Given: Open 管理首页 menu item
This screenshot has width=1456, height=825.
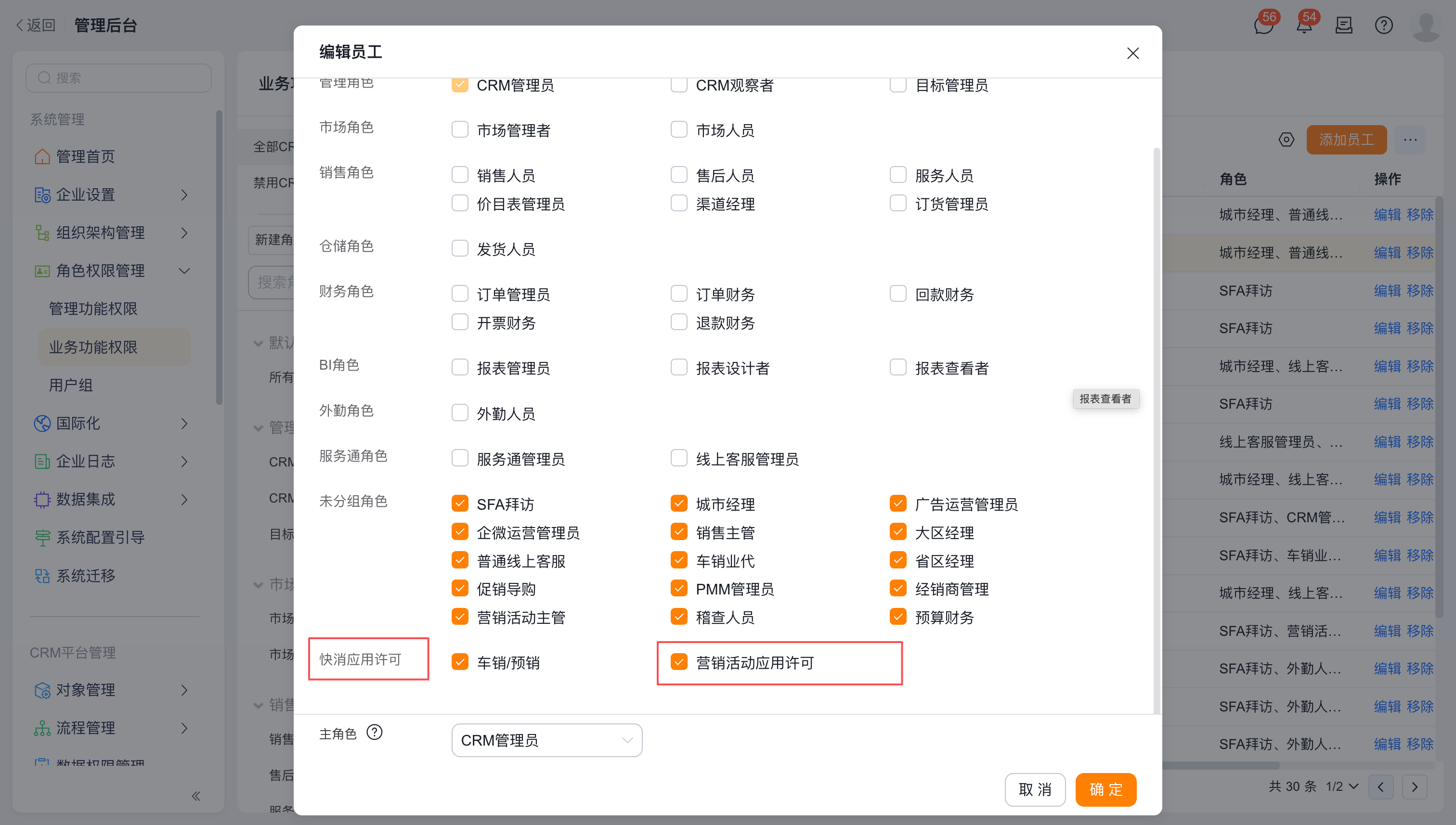Looking at the screenshot, I should [x=85, y=156].
